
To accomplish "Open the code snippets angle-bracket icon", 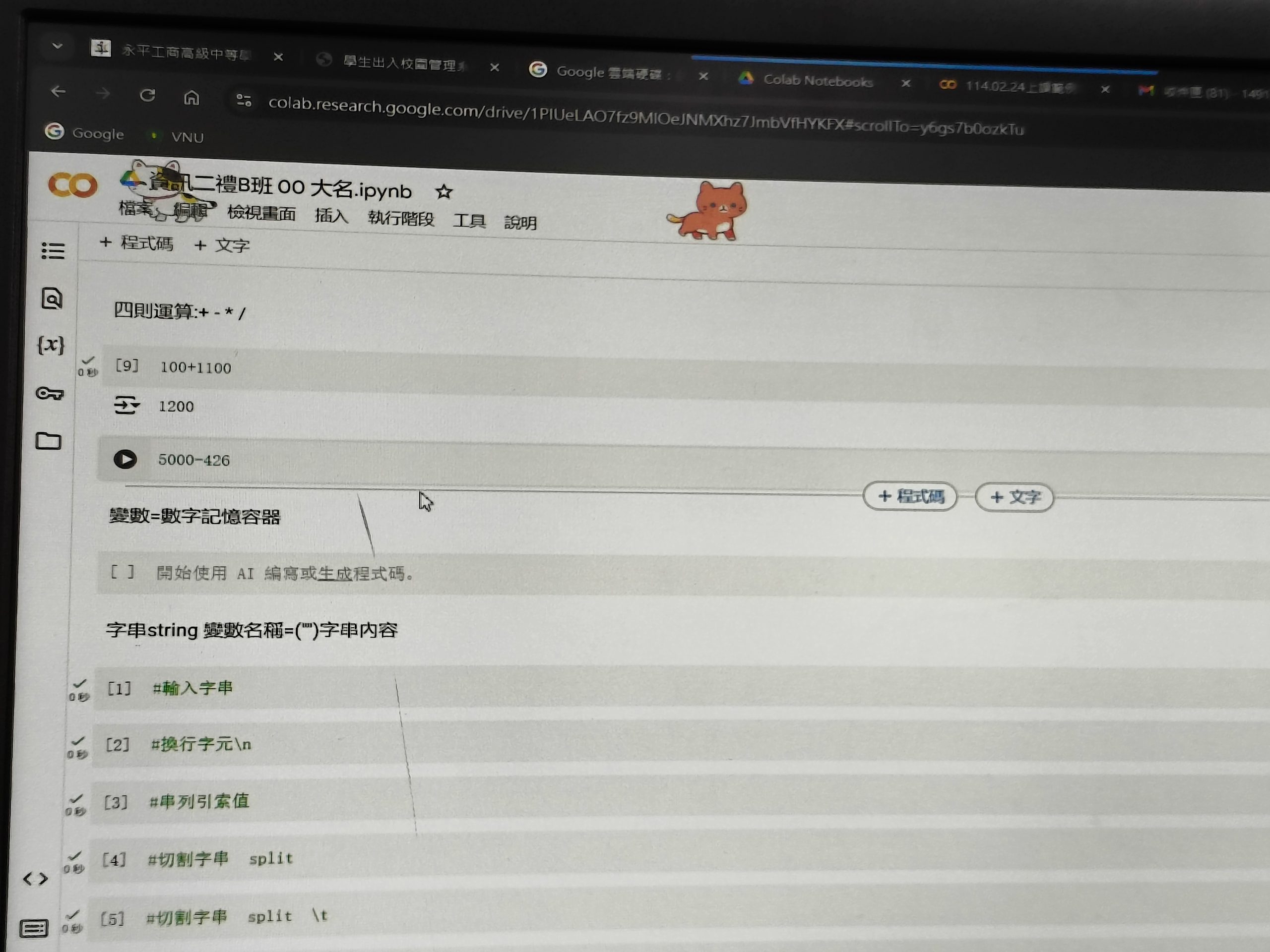I will [x=36, y=879].
